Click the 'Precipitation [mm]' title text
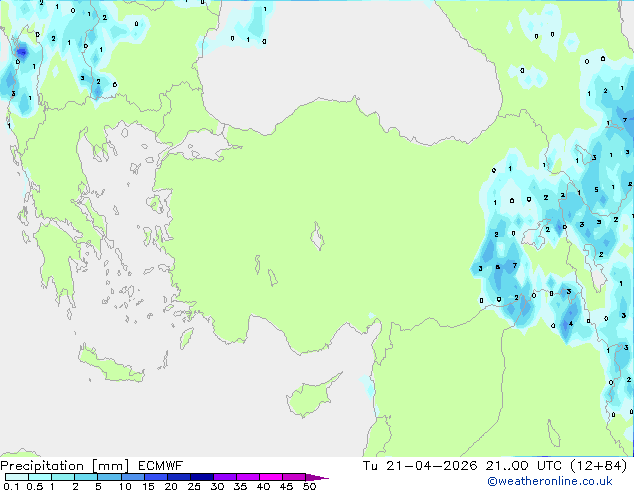634x490 pixels. (x=65, y=466)
